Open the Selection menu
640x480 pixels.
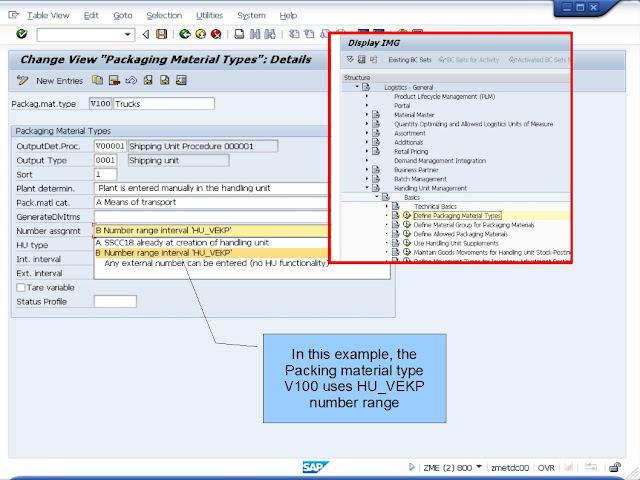164,16
